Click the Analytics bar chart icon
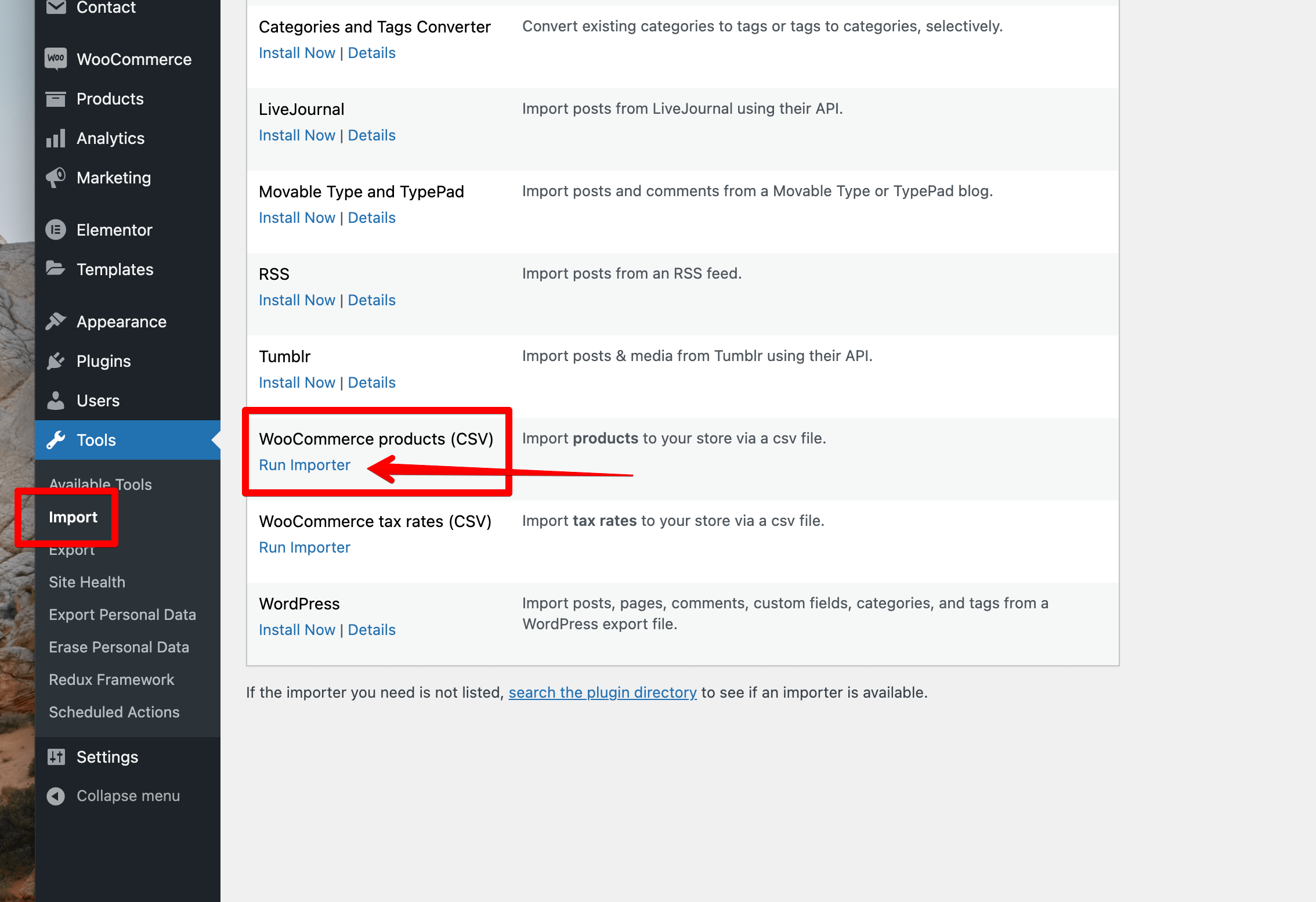Viewport: 1316px width, 902px height. click(56, 138)
